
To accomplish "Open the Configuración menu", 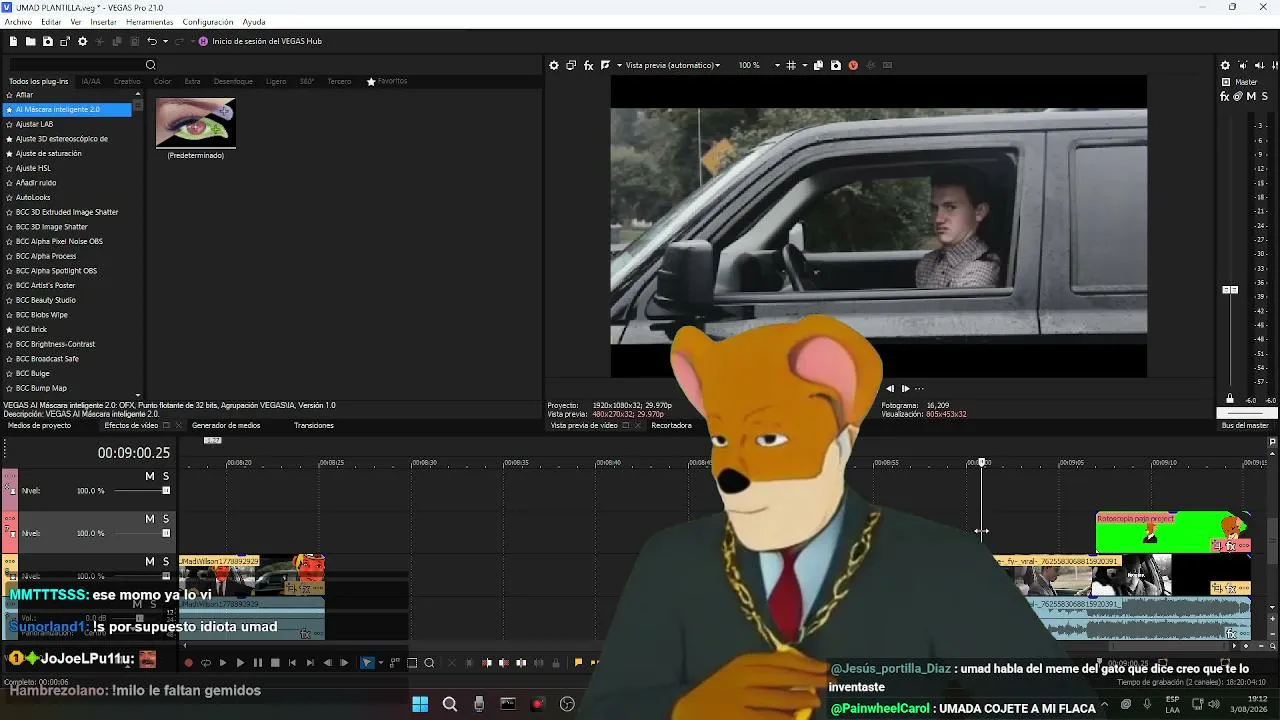I will click(x=207, y=22).
